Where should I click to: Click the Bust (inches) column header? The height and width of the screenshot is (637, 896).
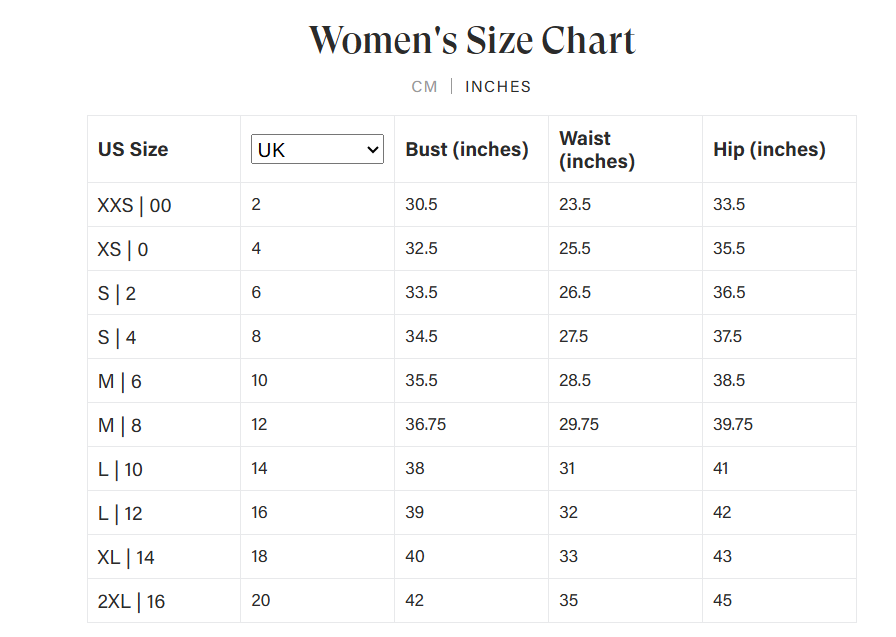click(x=466, y=149)
